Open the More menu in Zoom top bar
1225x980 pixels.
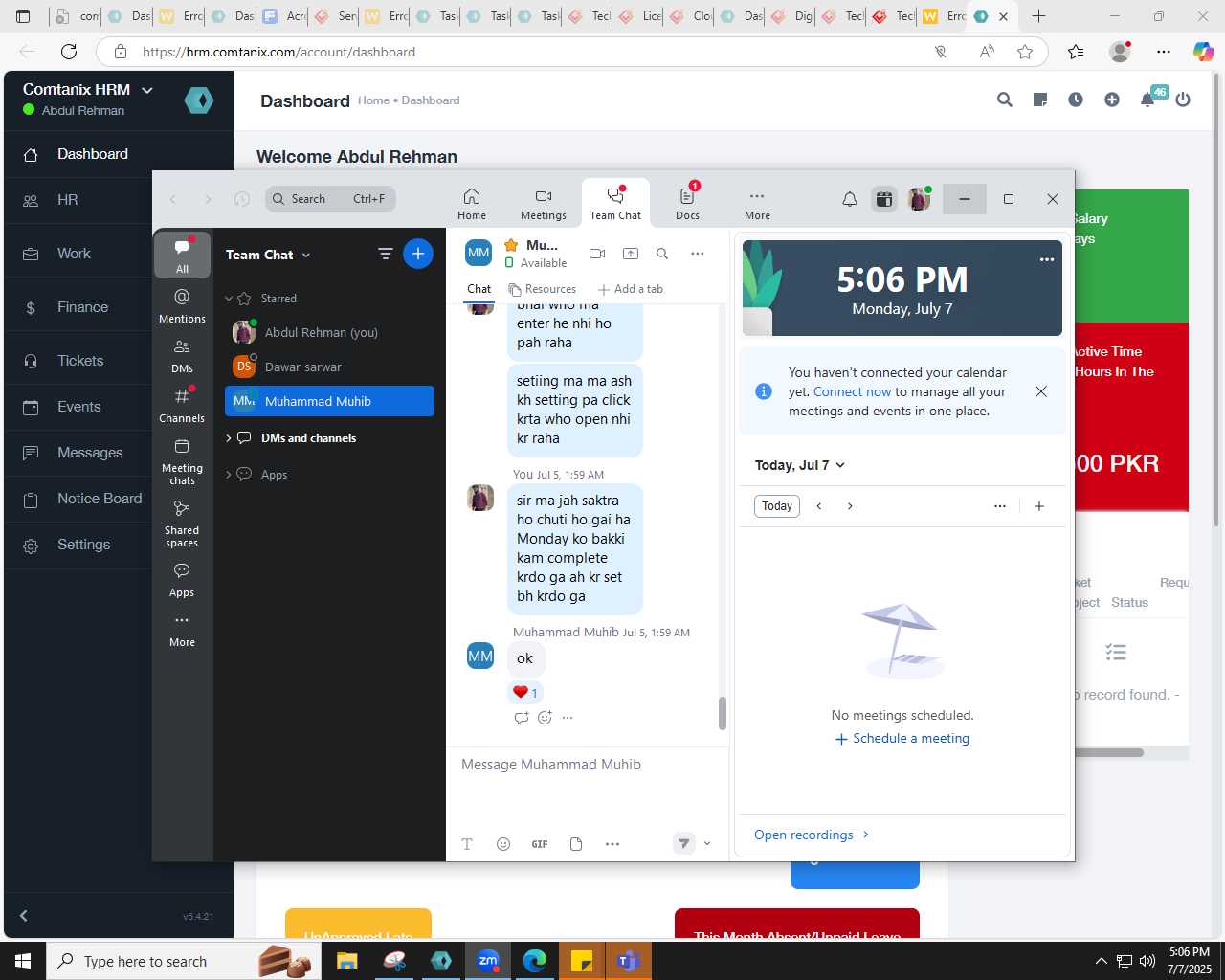[757, 204]
